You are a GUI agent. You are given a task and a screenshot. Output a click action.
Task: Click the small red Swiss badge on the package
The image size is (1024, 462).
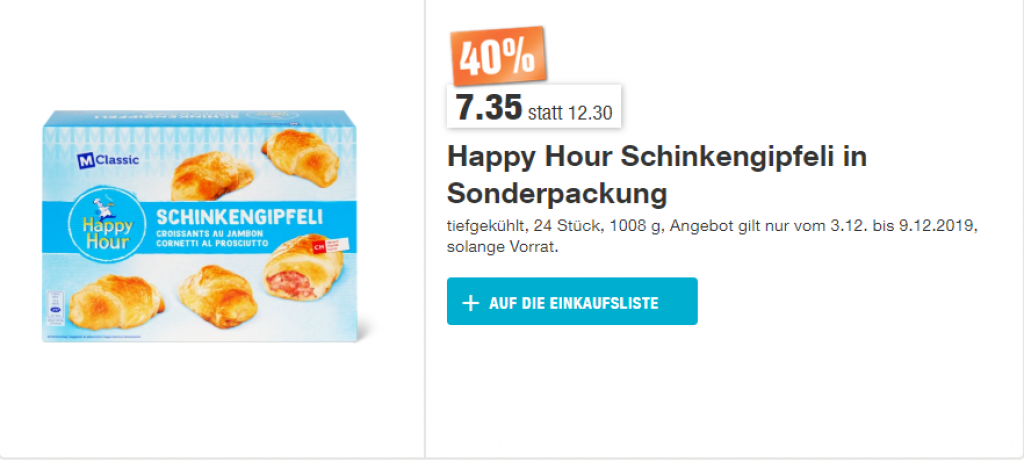click(x=321, y=245)
